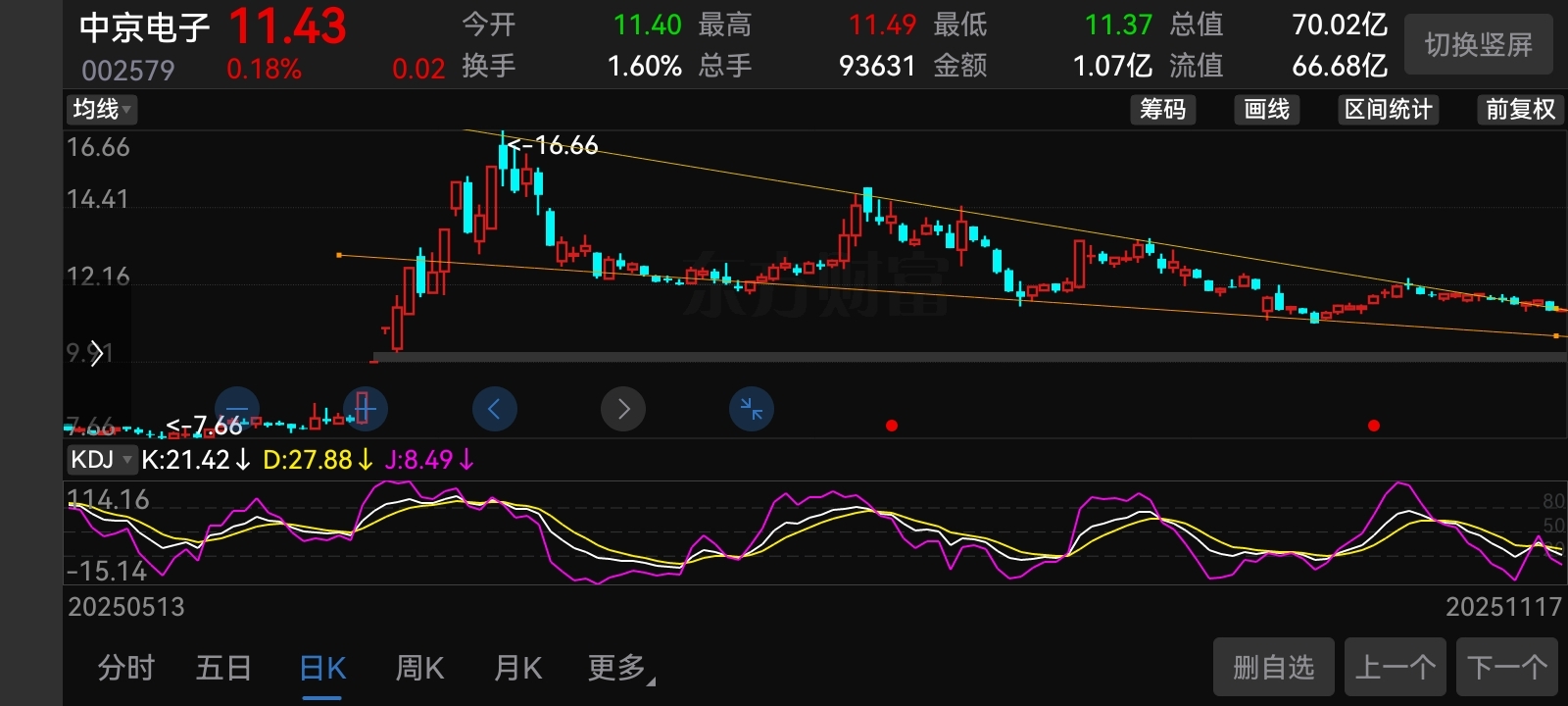Image resolution: width=1568 pixels, height=706 pixels.
Task: Click the end date 20251117
Action: 1504,607
